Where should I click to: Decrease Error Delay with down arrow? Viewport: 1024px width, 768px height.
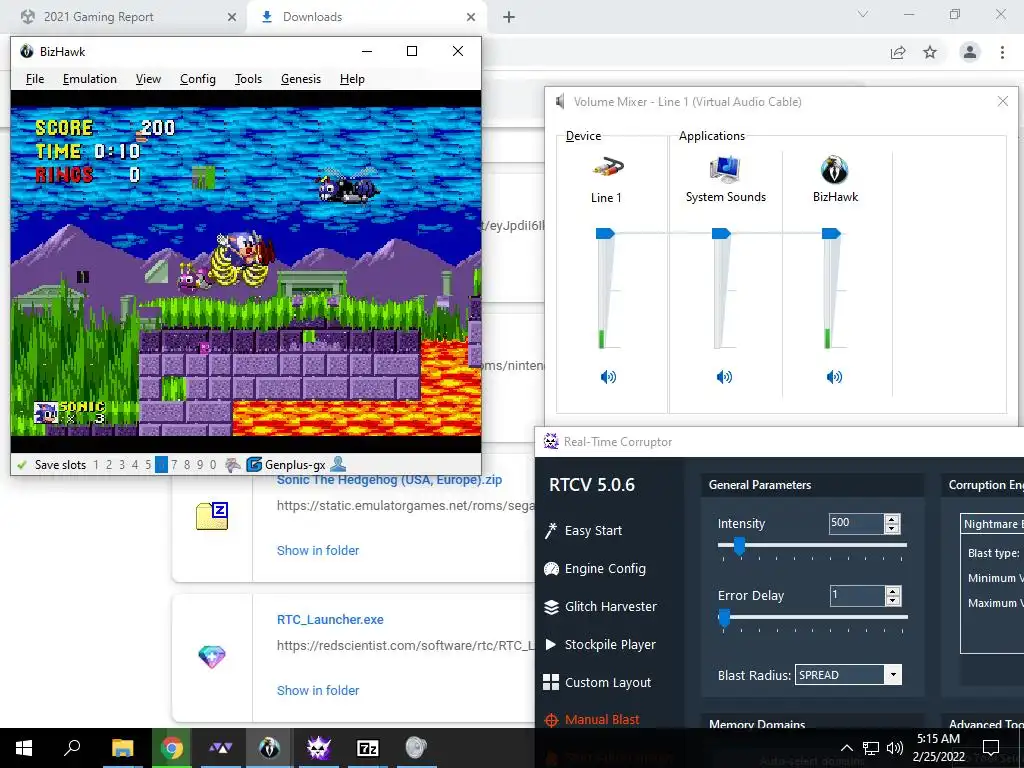(892, 600)
